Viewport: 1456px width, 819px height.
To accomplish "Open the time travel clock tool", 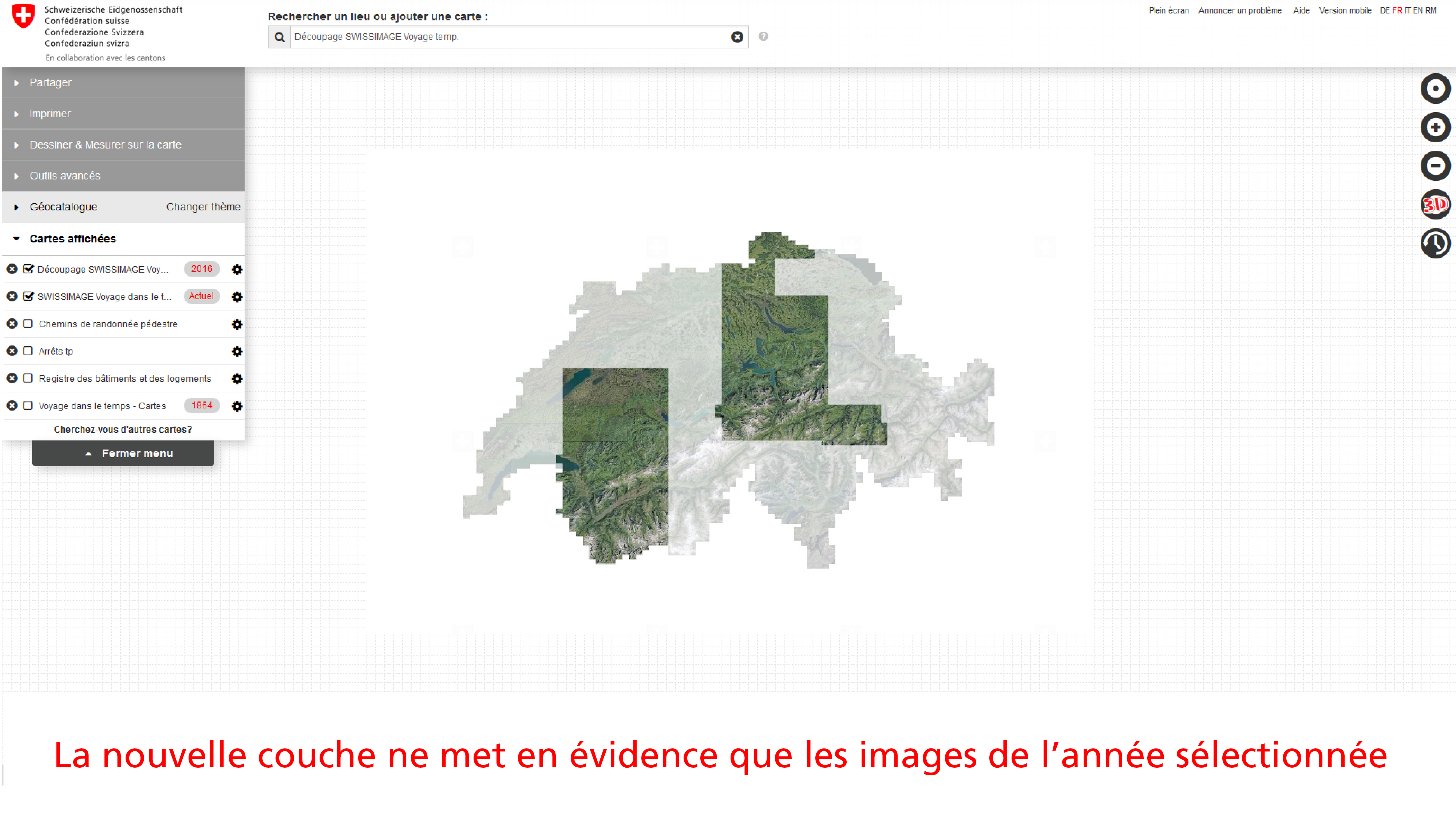I will click(x=1435, y=243).
